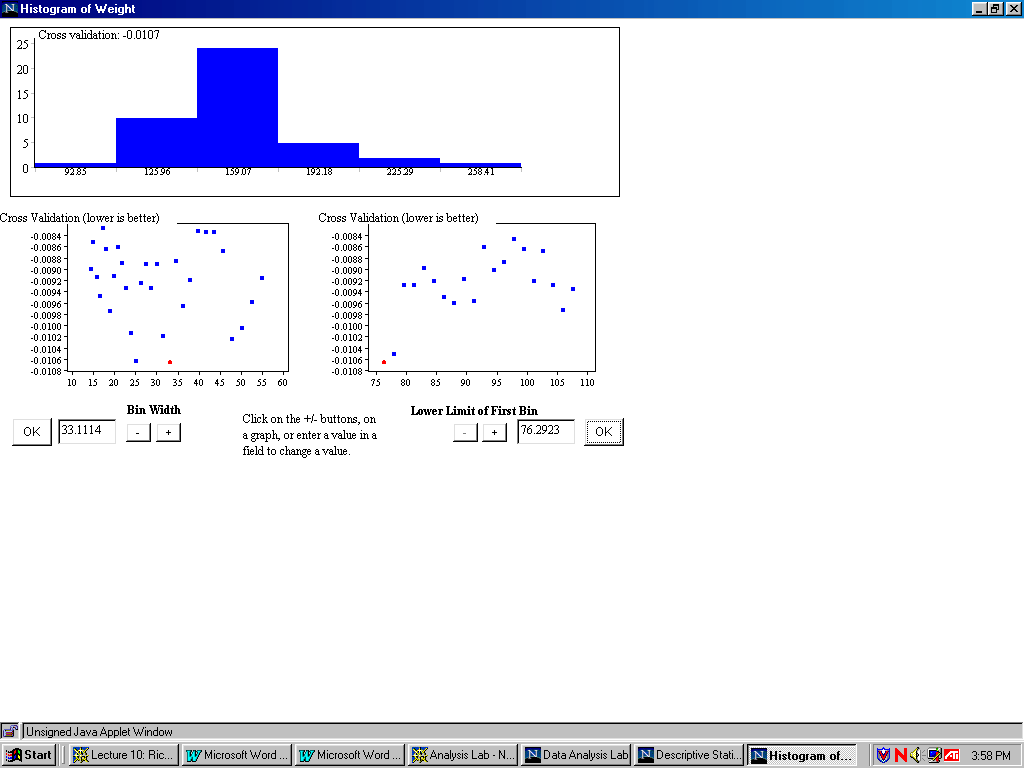Switch to Descriptive Stati... taskbar window

point(689,755)
